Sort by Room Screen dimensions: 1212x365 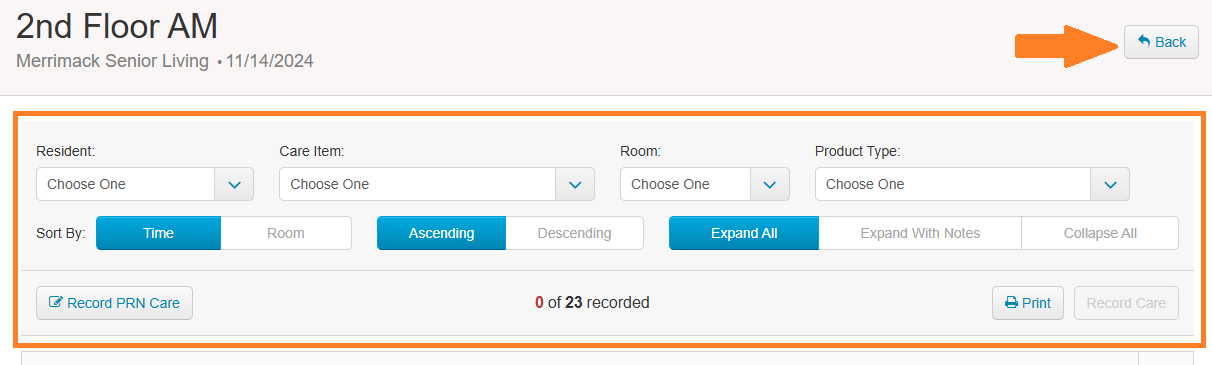click(286, 233)
